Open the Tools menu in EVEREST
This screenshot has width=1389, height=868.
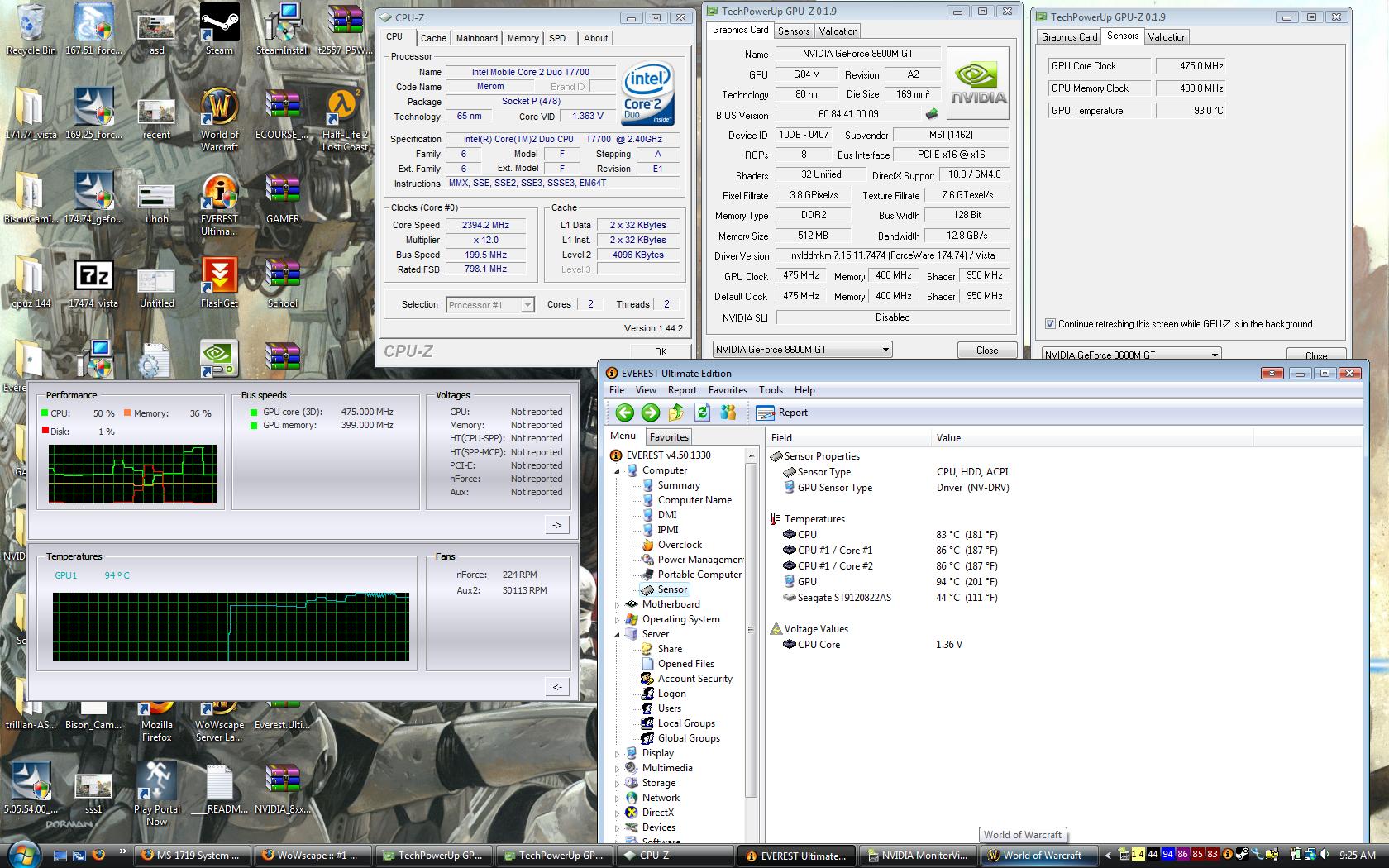pyautogui.click(x=771, y=390)
